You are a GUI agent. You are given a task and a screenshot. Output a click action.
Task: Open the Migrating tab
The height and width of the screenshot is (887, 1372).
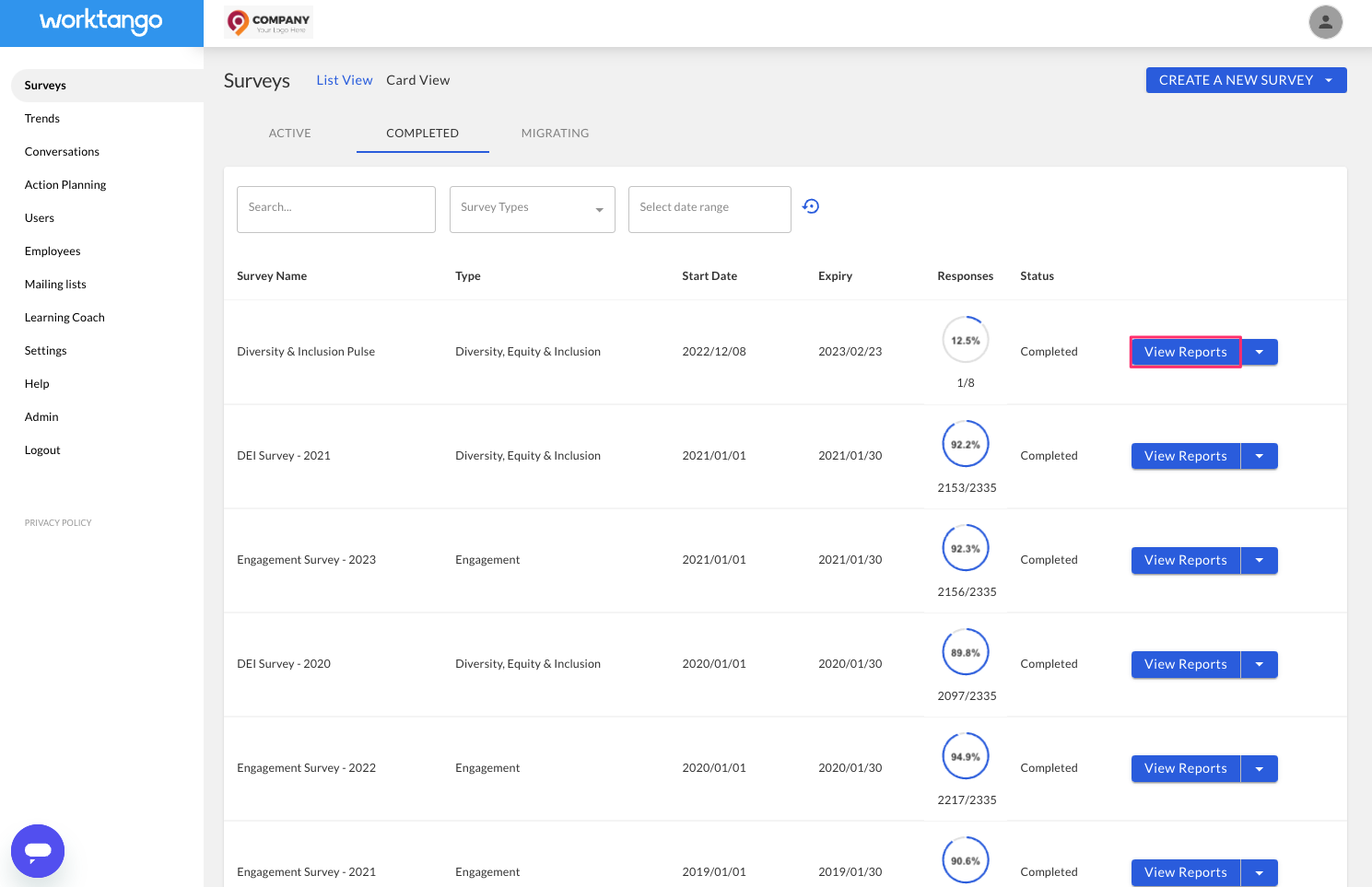point(555,133)
